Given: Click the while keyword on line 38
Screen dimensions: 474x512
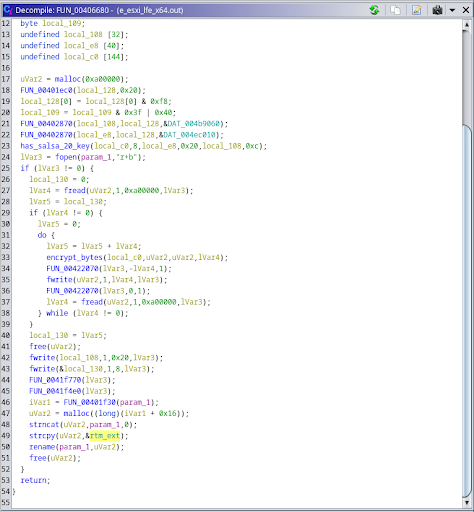Looking at the screenshot, I should (57, 313).
